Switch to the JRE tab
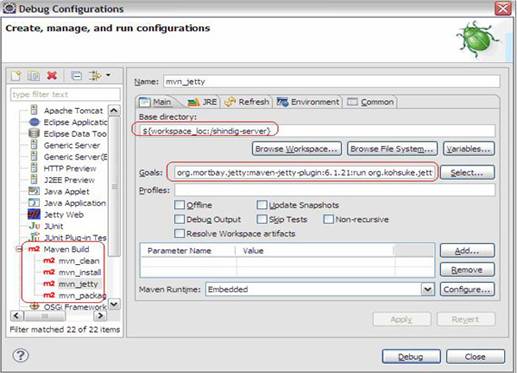This screenshot has height=373, width=517. [x=202, y=102]
